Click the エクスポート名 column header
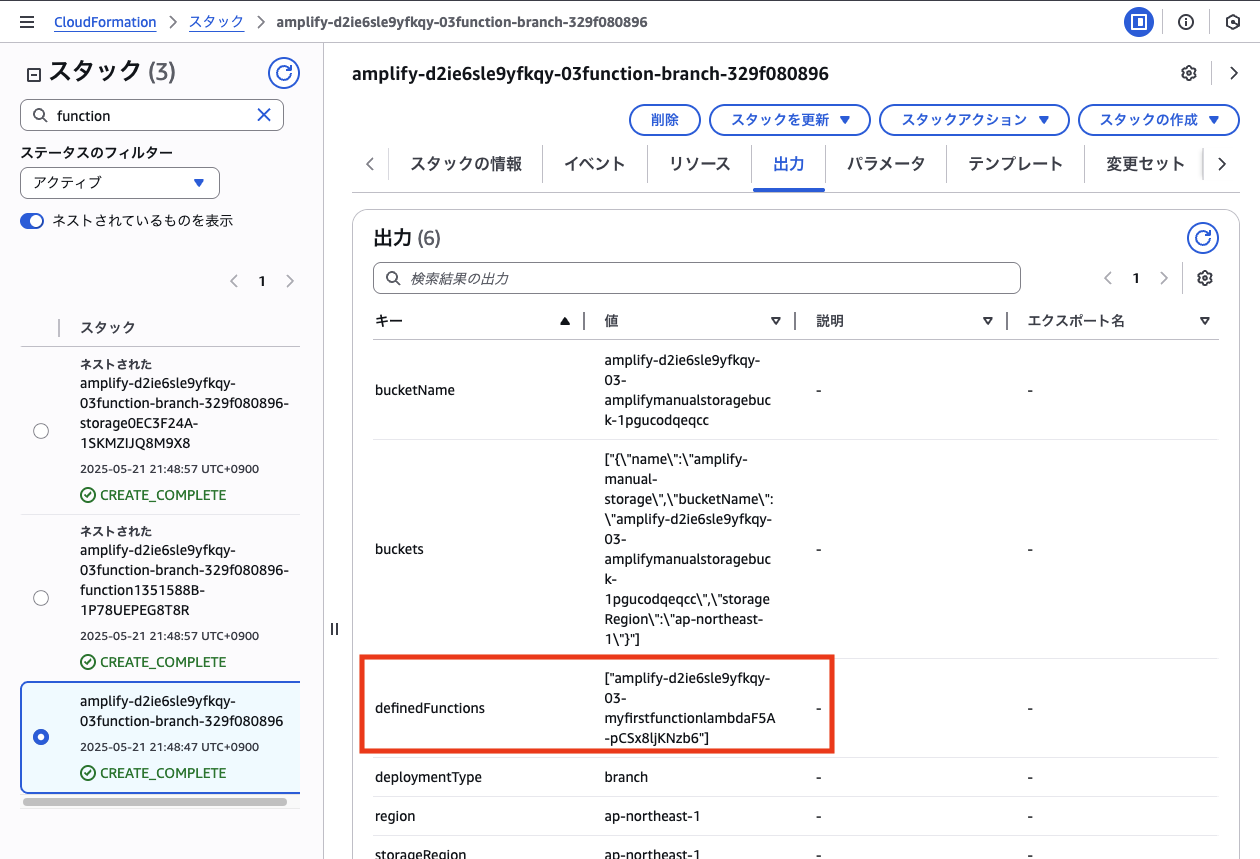This screenshot has height=859, width=1260. 1076,321
